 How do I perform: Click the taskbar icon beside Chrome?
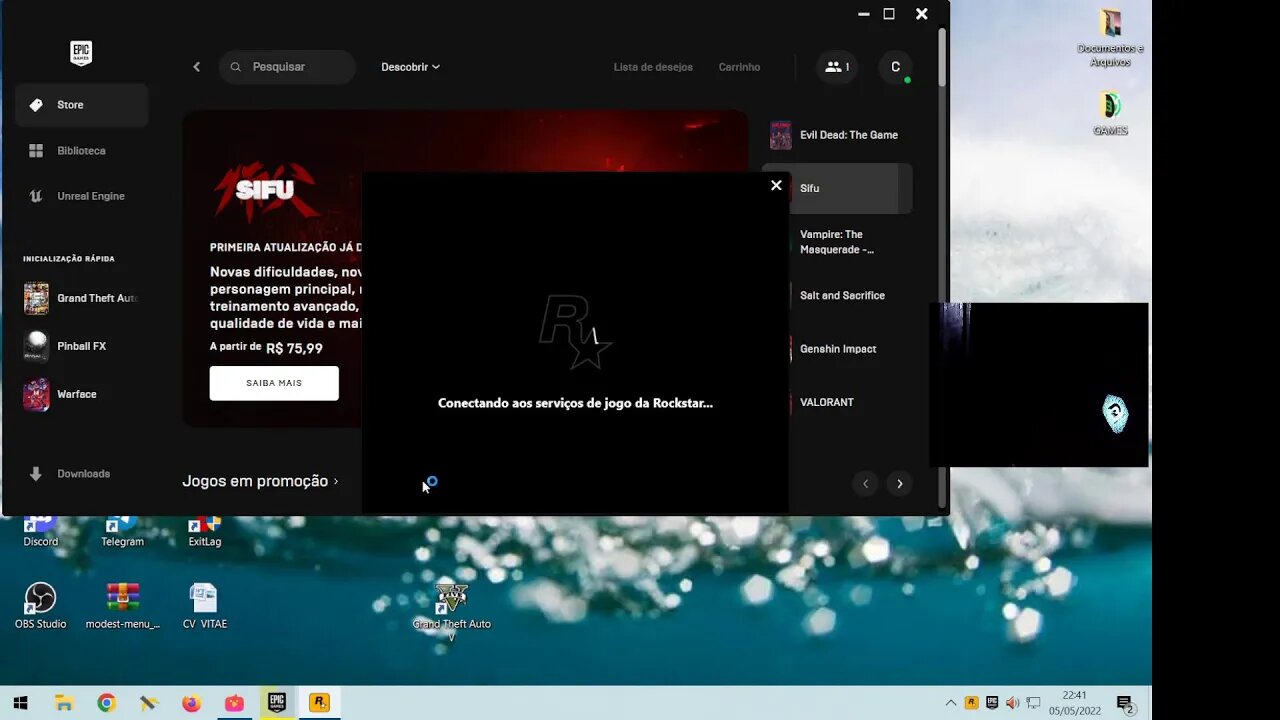(149, 703)
